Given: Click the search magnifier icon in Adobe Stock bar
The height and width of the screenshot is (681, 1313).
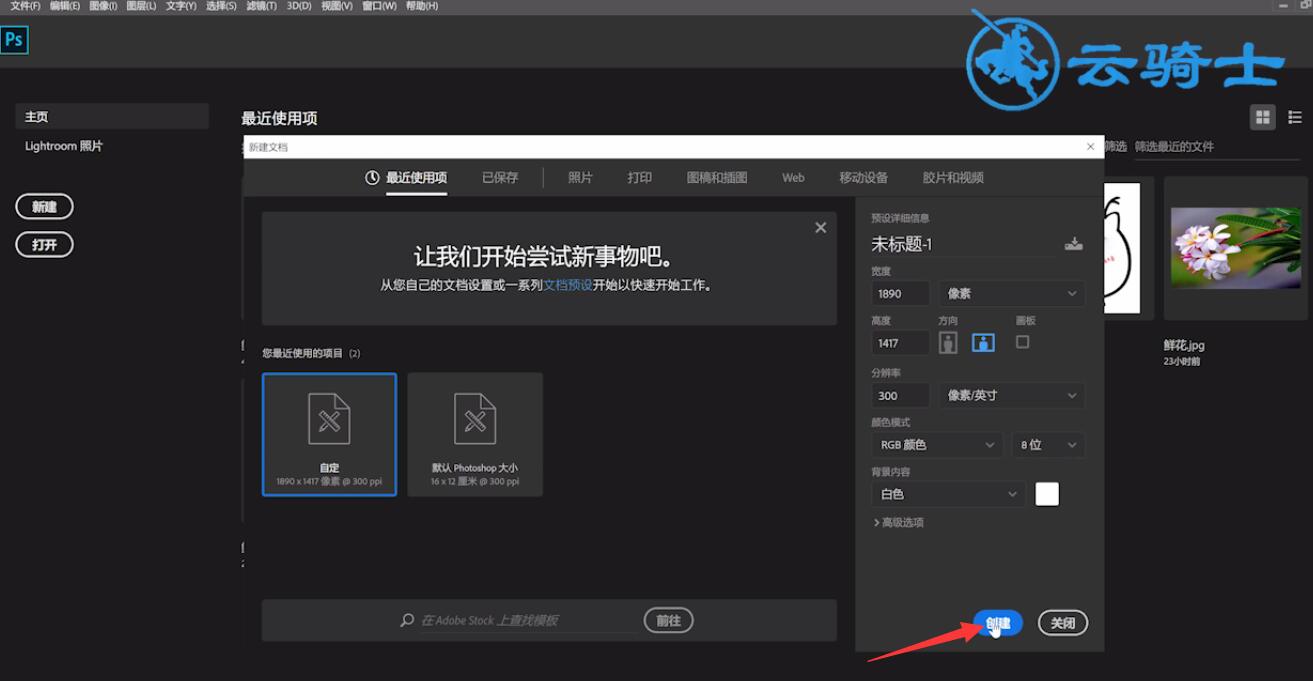Looking at the screenshot, I should (407, 620).
